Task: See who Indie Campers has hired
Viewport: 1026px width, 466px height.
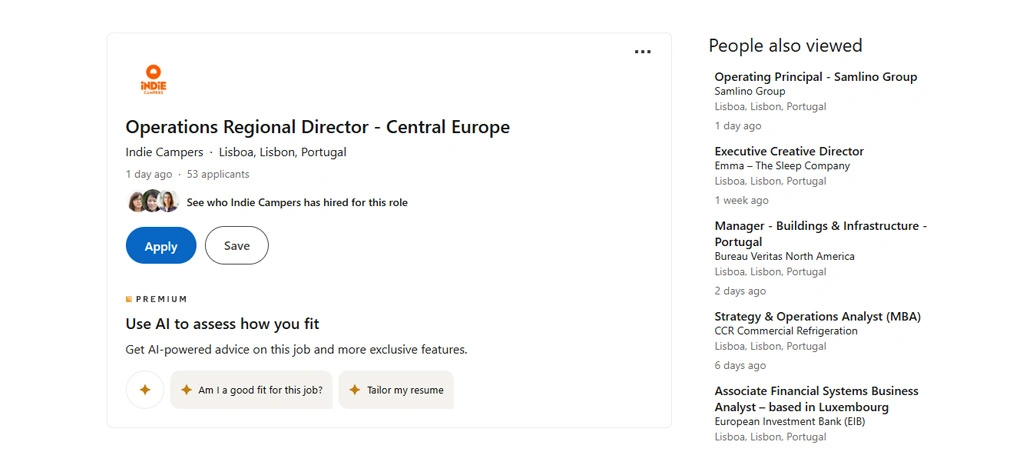Action: coord(297,202)
